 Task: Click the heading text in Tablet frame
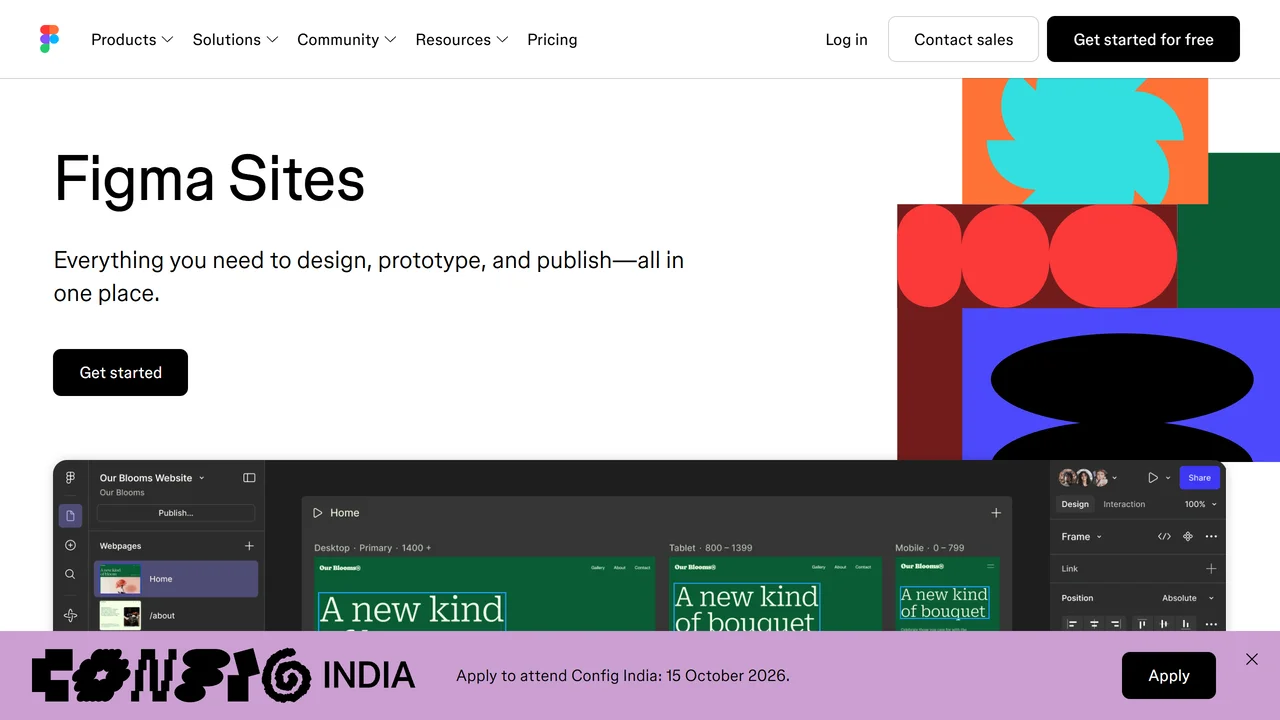pos(747,607)
